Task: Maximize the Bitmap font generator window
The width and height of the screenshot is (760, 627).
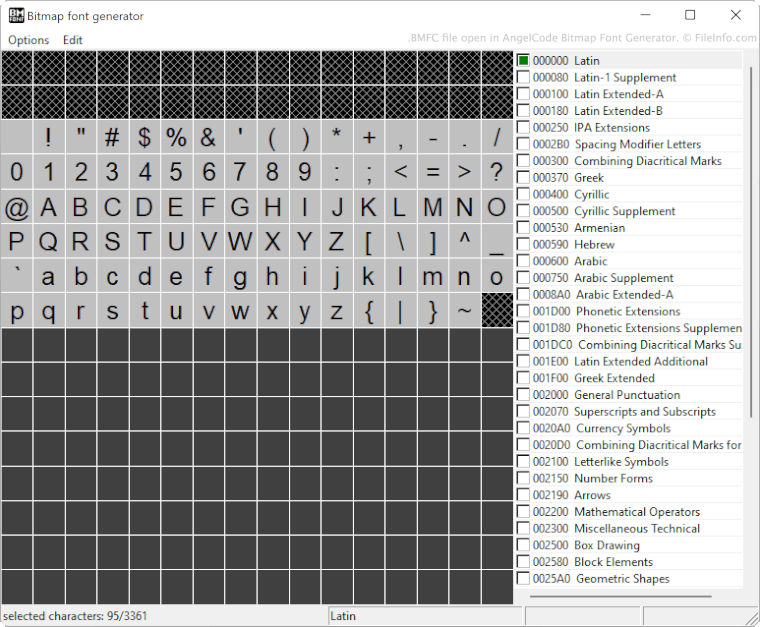Action: (690, 15)
